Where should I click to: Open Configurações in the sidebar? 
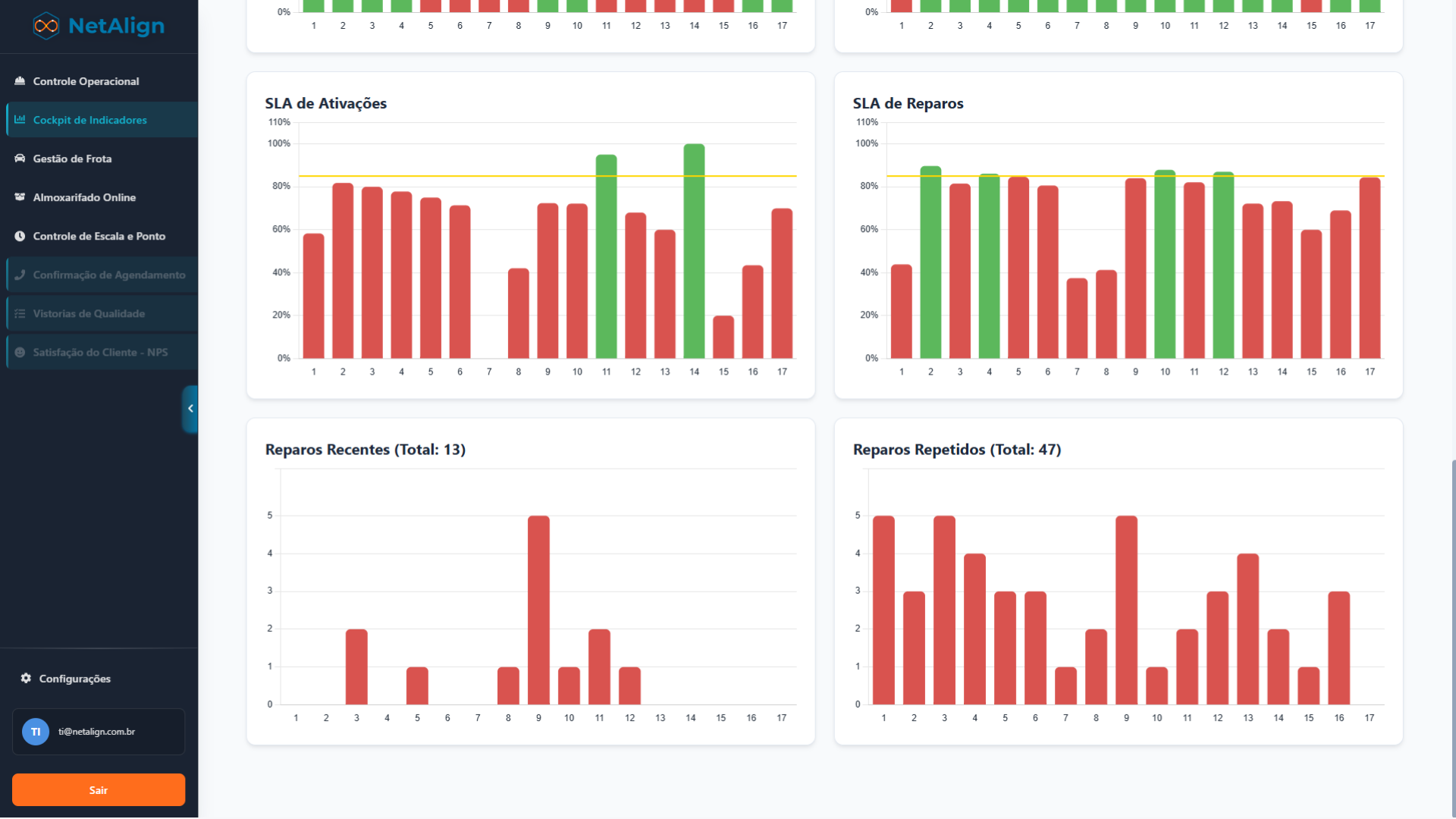[x=74, y=679]
